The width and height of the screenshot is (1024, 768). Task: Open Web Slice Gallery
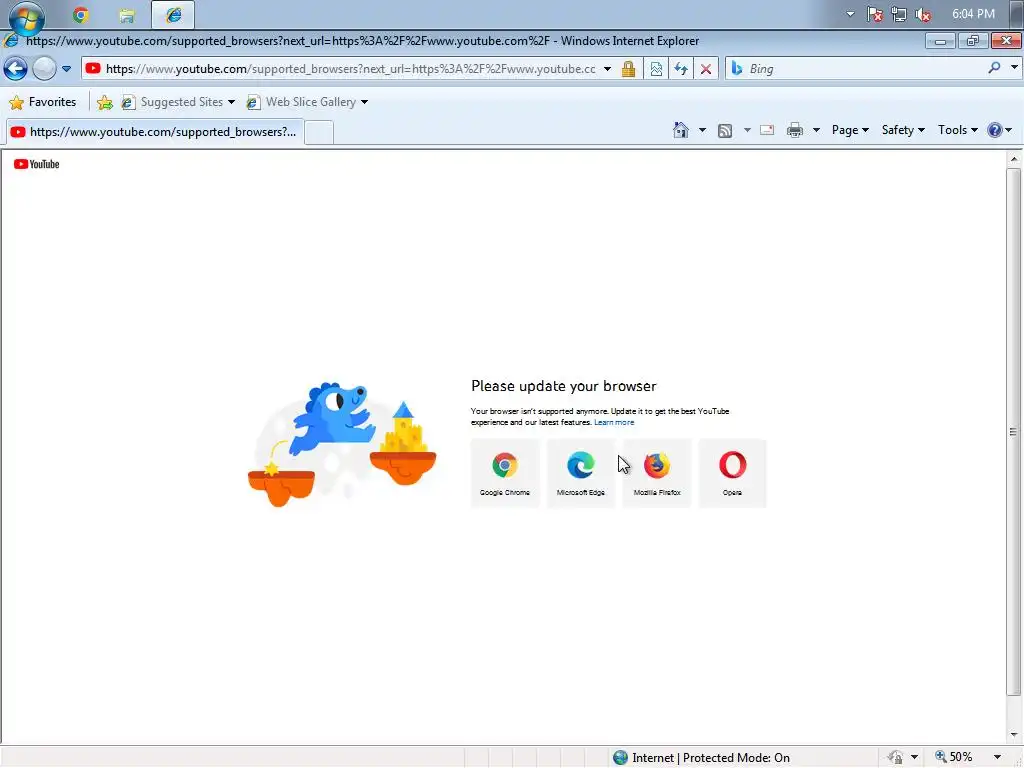point(307,102)
